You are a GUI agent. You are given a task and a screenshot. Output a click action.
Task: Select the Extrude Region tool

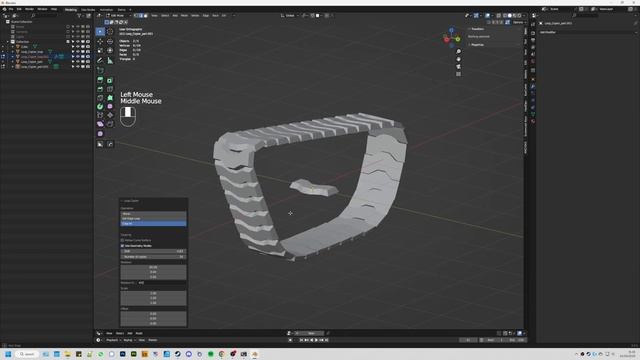[100, 80]
